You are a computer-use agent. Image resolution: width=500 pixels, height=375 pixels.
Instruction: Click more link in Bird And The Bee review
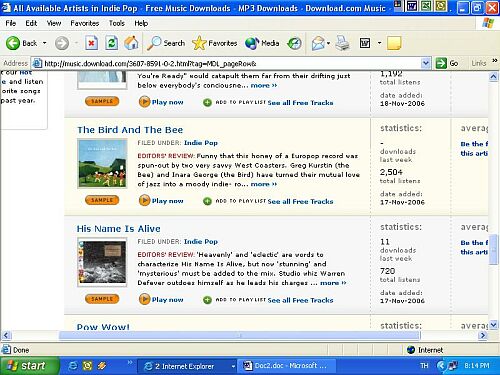point(264,184)
